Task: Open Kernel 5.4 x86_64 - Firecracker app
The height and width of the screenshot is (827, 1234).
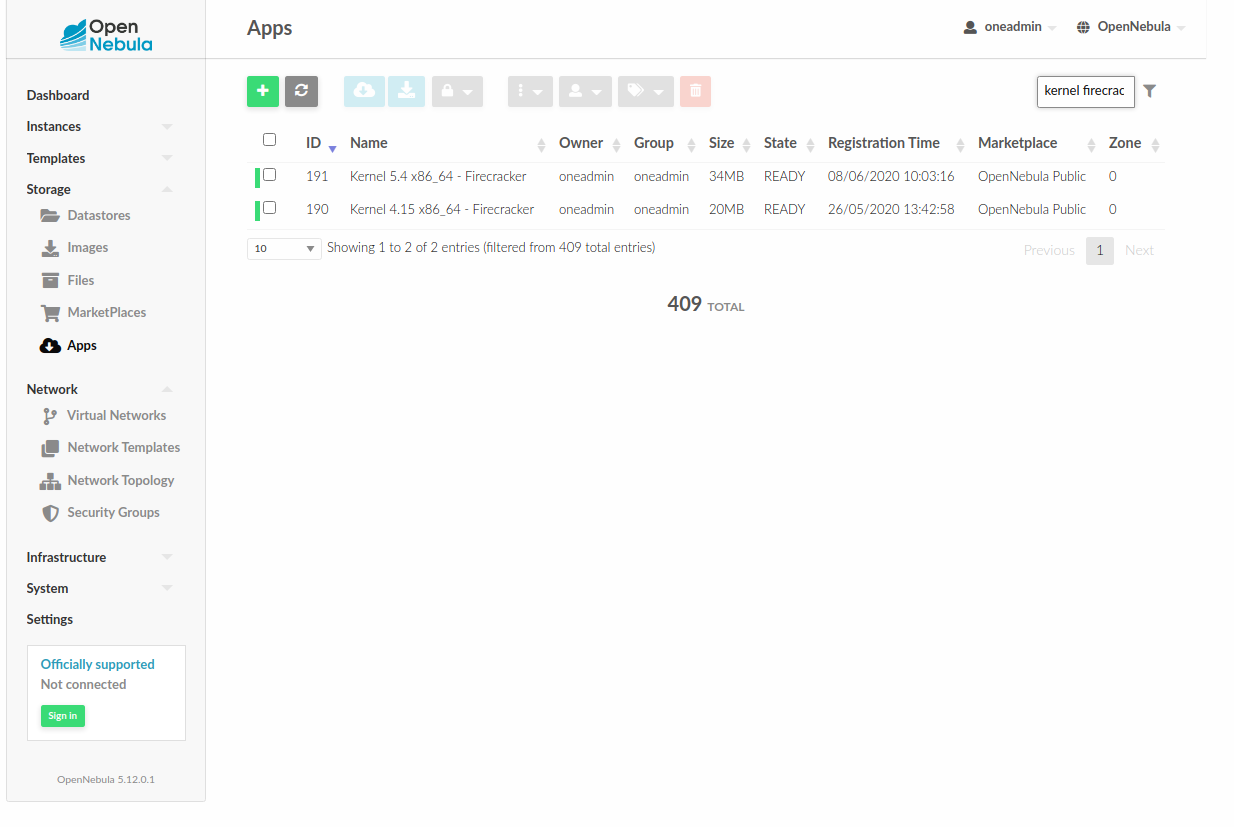Action: pyautogui.click(x=438, y=176)
